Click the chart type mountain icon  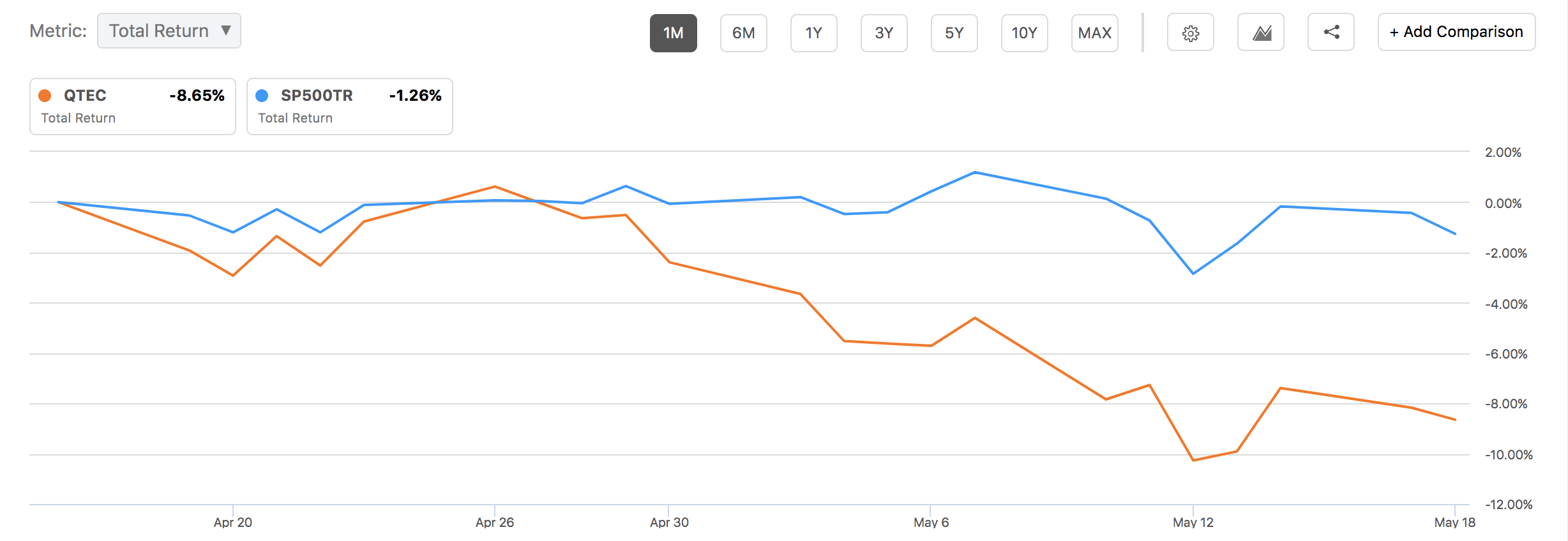1261,33
